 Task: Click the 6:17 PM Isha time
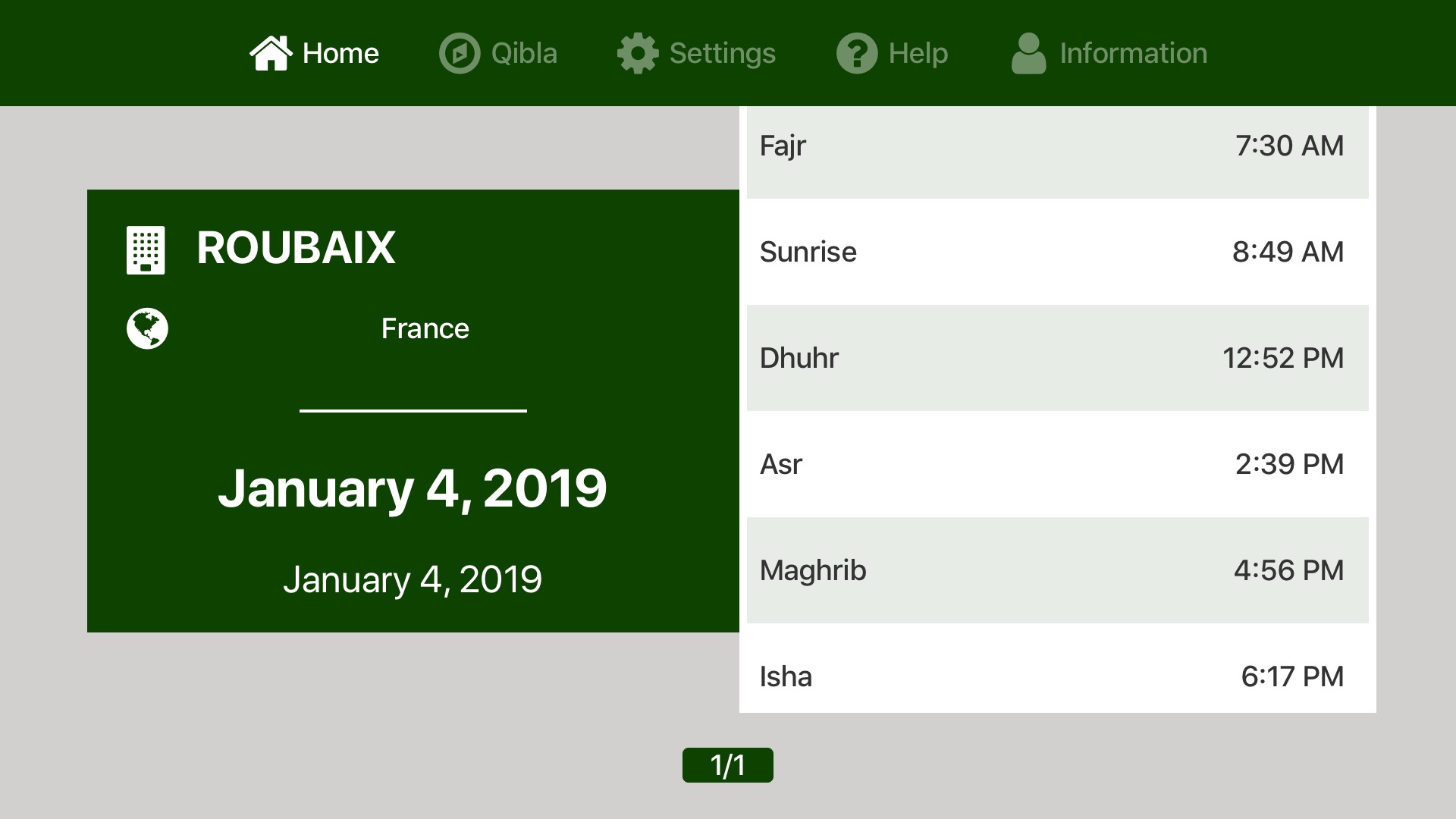pos(1292,676)
